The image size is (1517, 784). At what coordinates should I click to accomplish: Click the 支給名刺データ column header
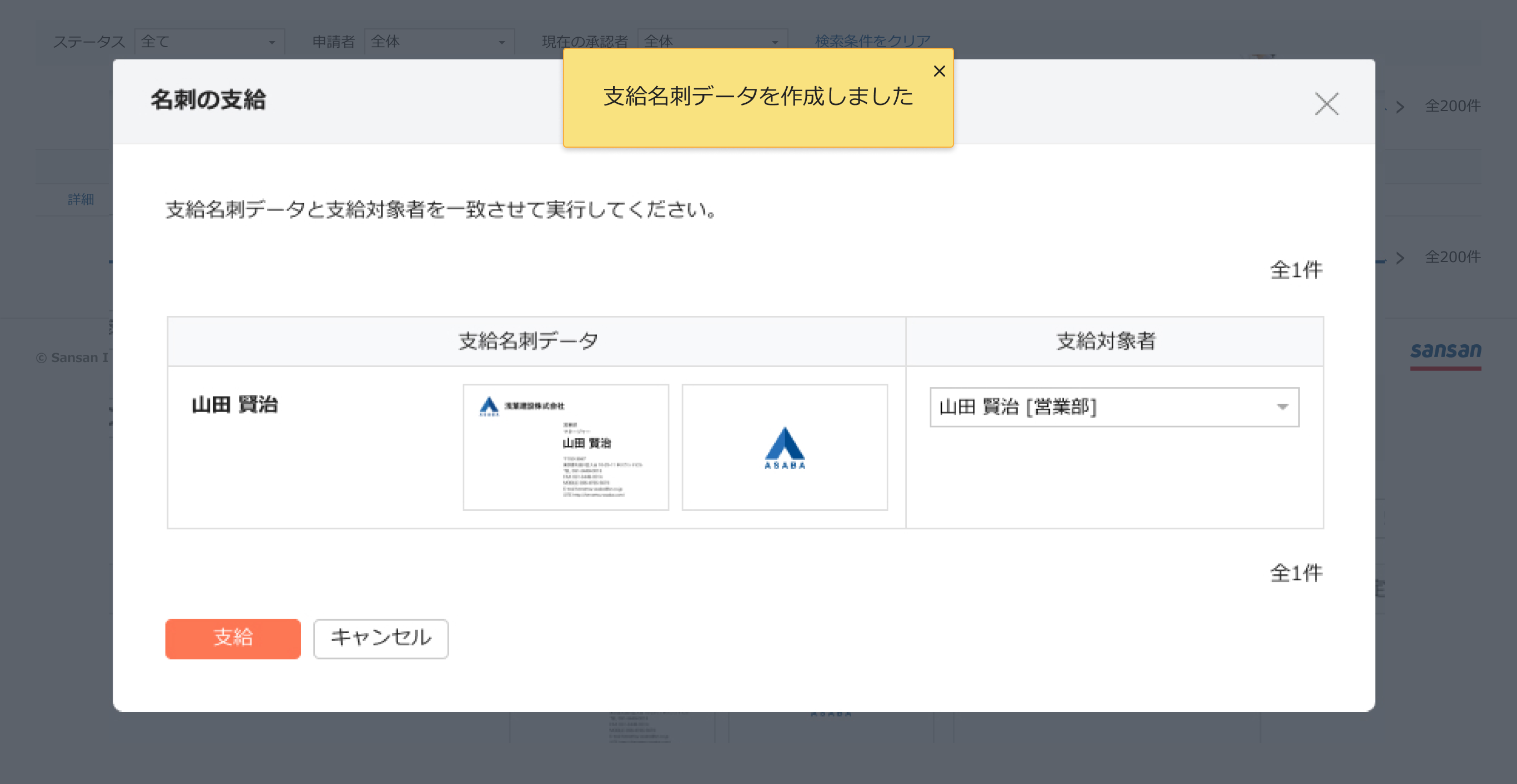pyautogui.click(x=528, y=341)
